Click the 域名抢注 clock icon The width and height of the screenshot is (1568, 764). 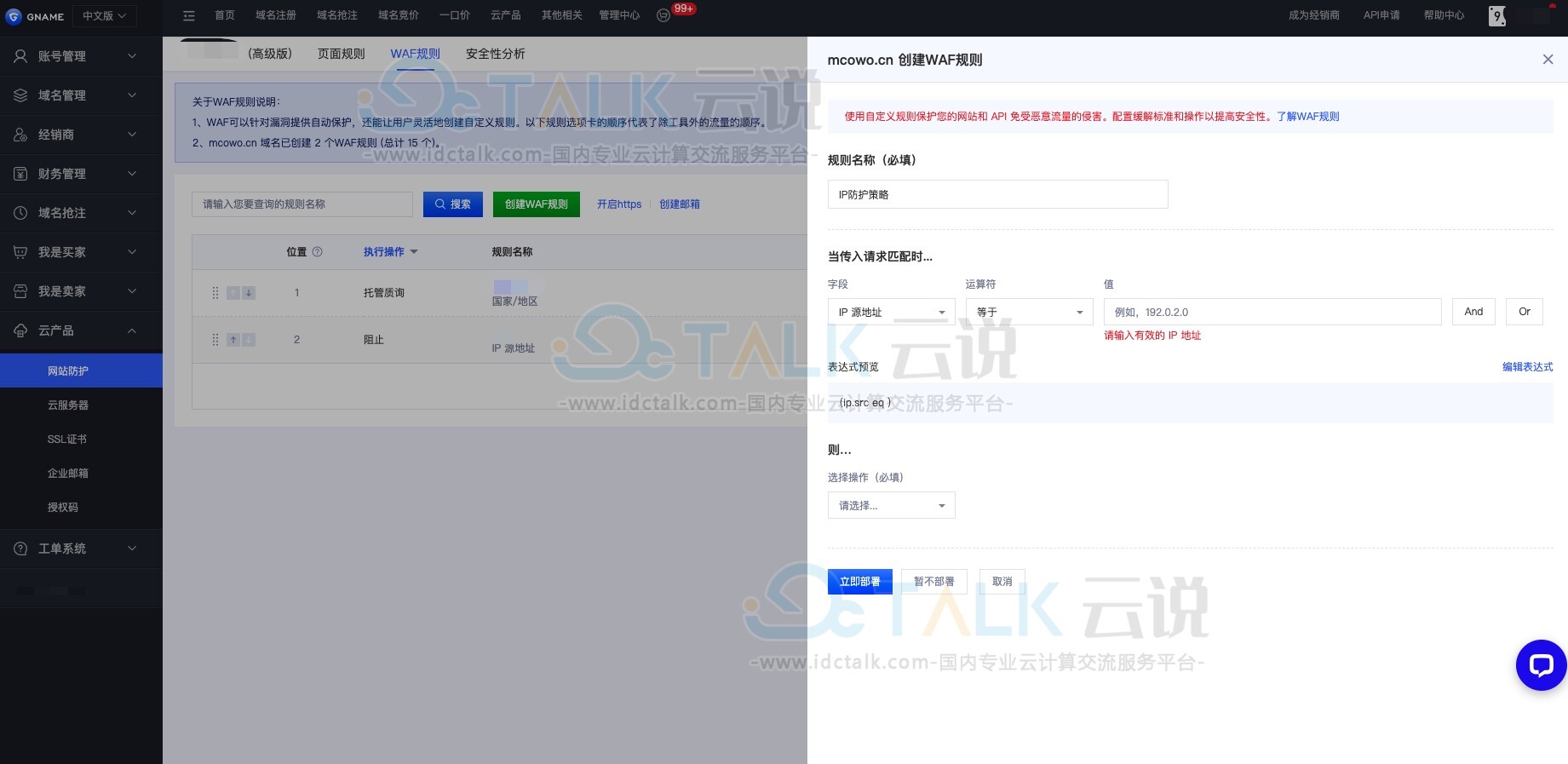coord(20,213)
